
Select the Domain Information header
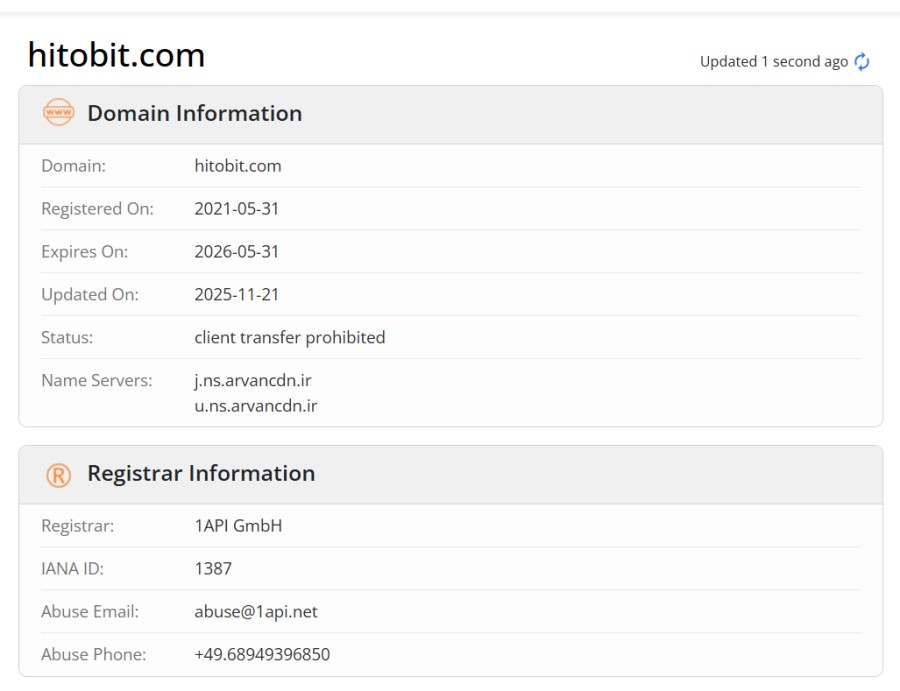(x=195, y=113)
